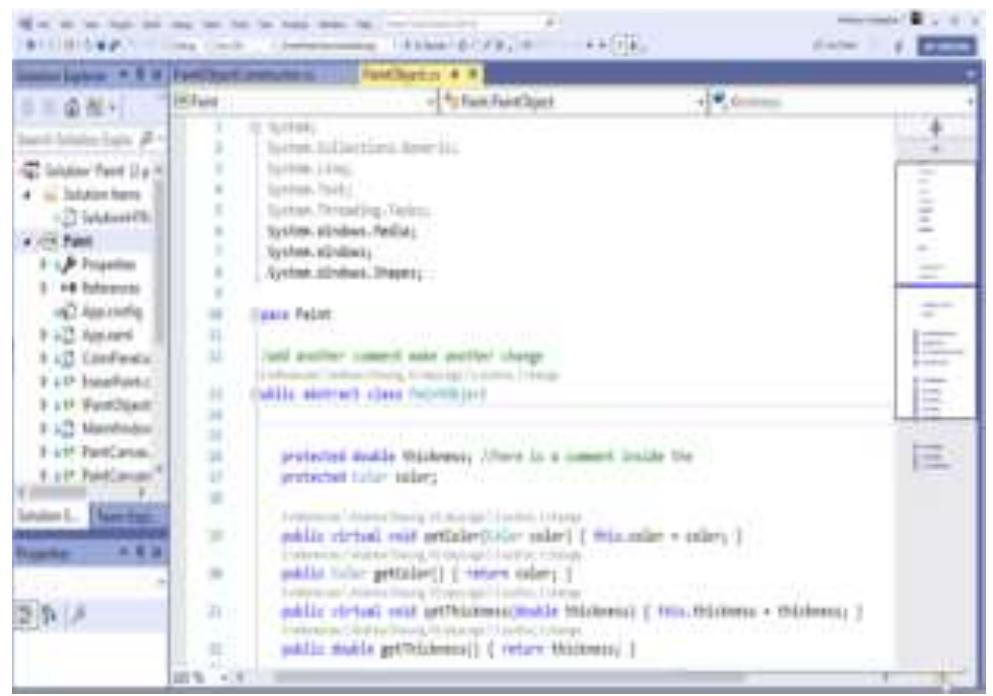The image size is (993, 696).
Task: Click the Live Share button
Action: (835, 46)
